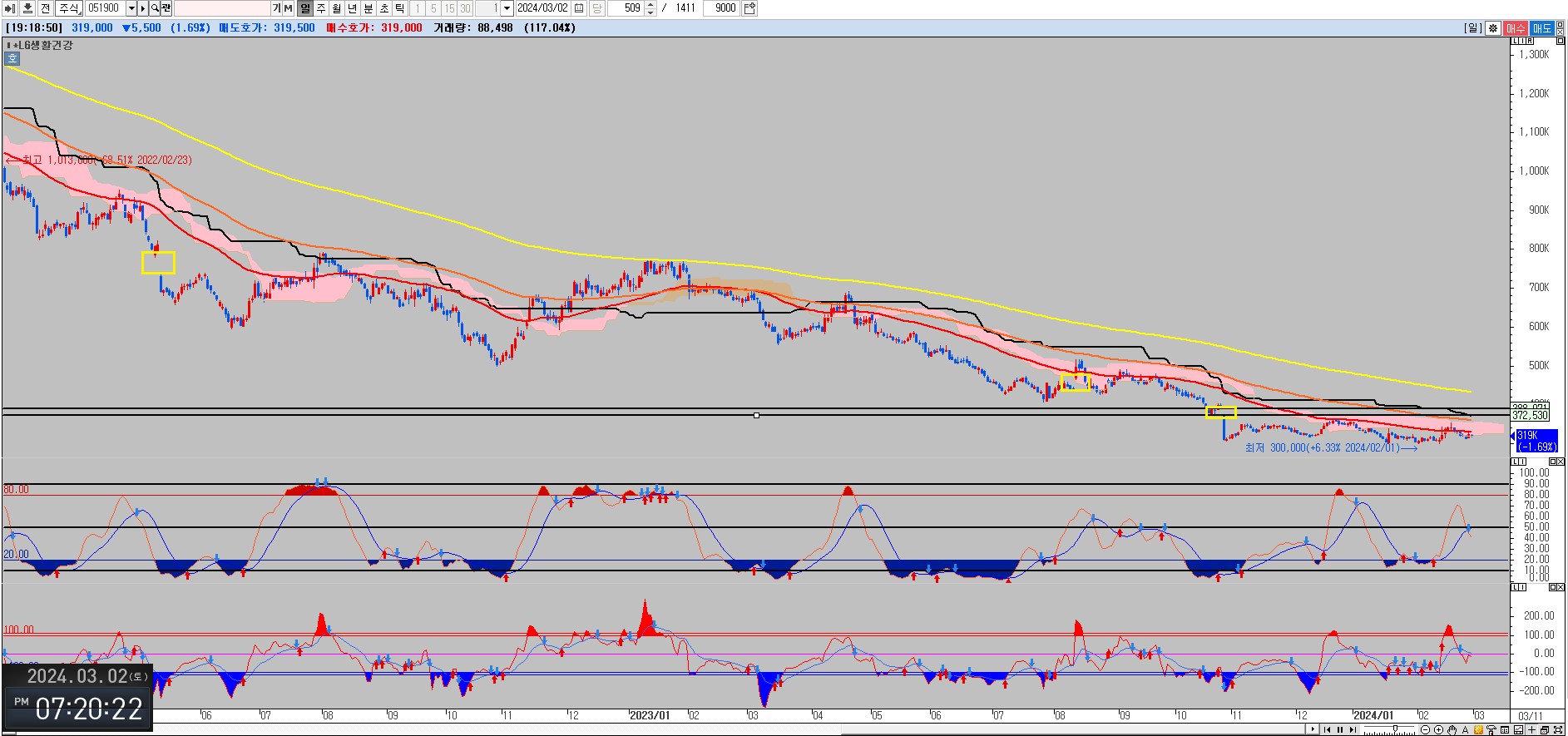The image size is (1568, 736).
Task: Open stock search magnifier icon
Action: pyautogui.click(x=155, y=8)
